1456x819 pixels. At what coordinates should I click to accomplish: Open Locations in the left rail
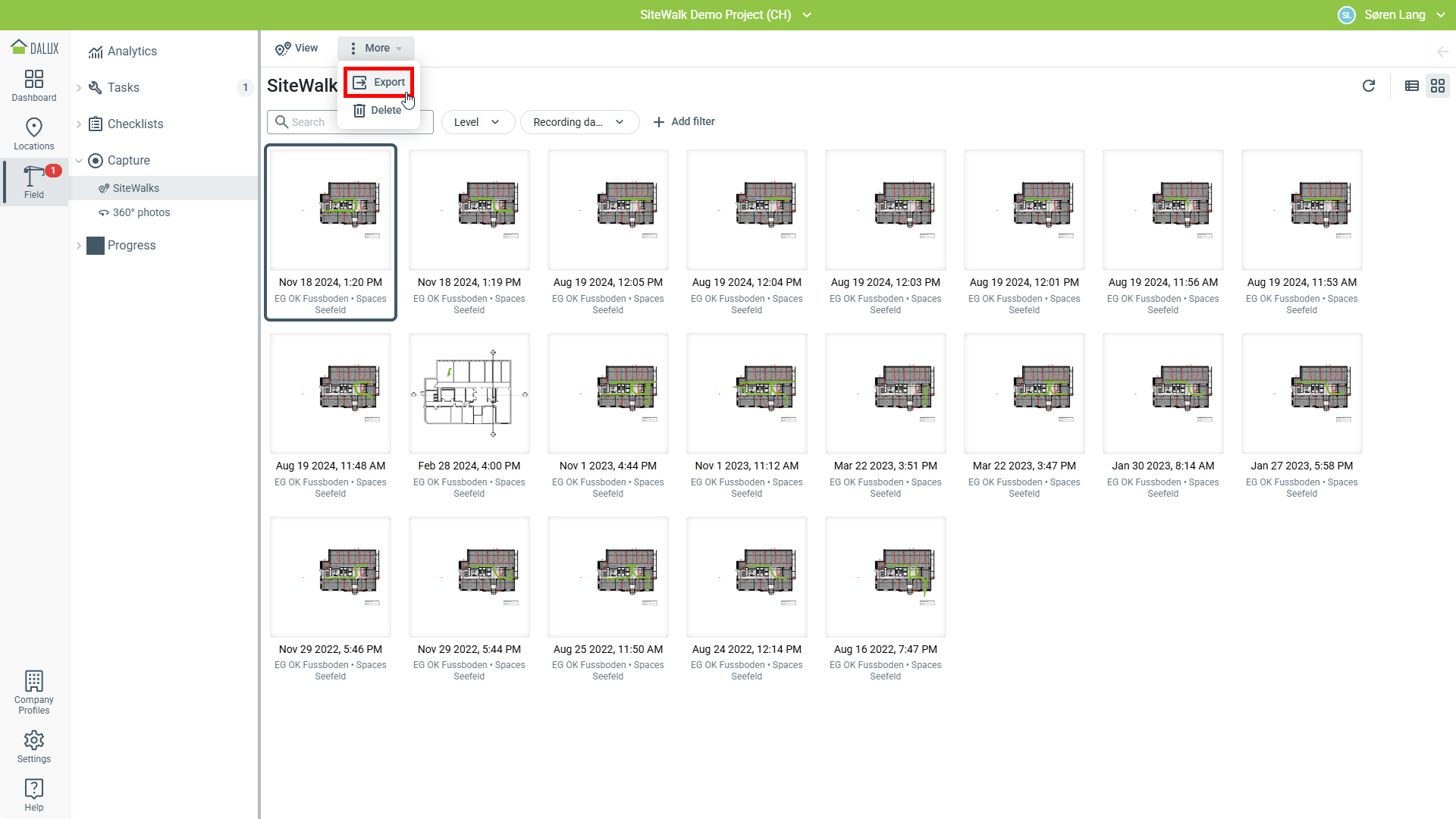coord(34,134)
